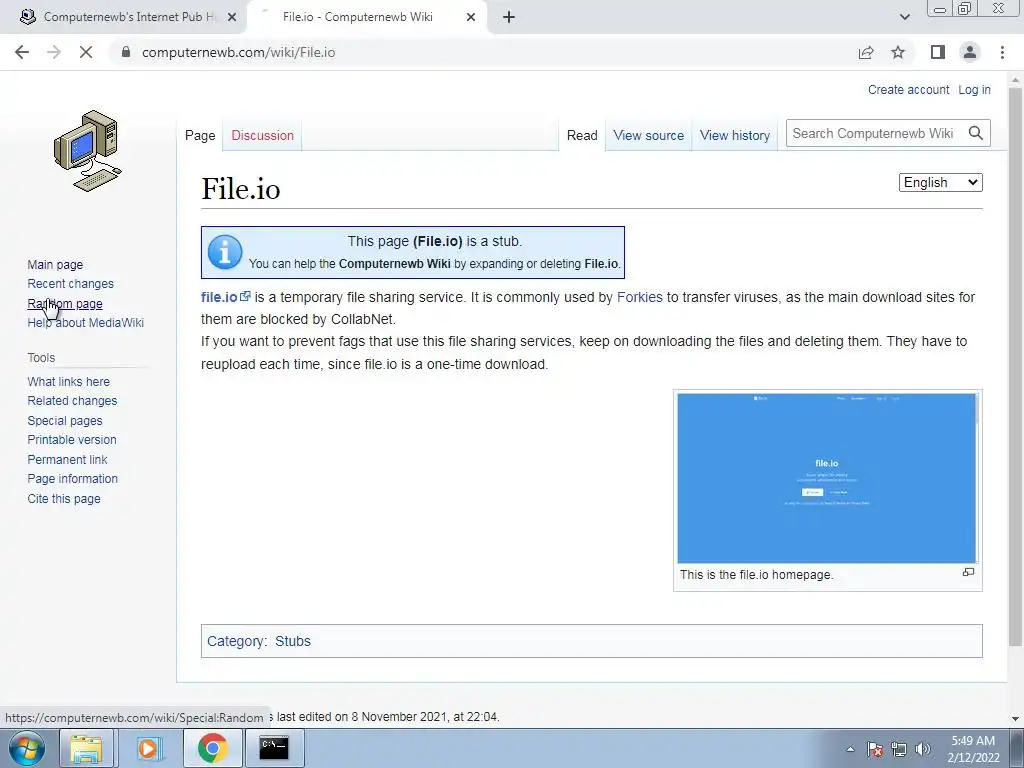
Task: Open the Forkies article link
Action: coord(639,297)
